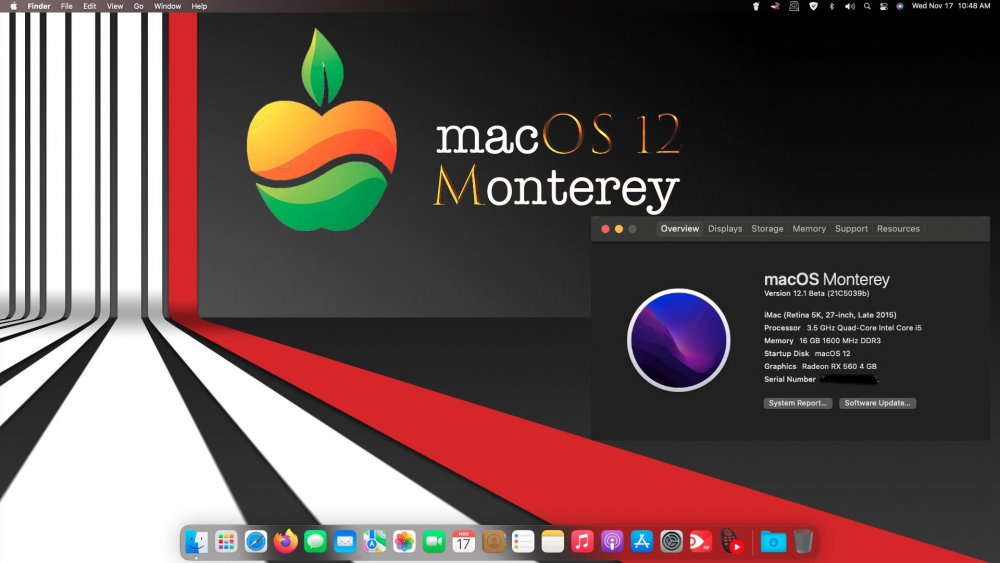Switch to the Memory tab

point(809,228)
